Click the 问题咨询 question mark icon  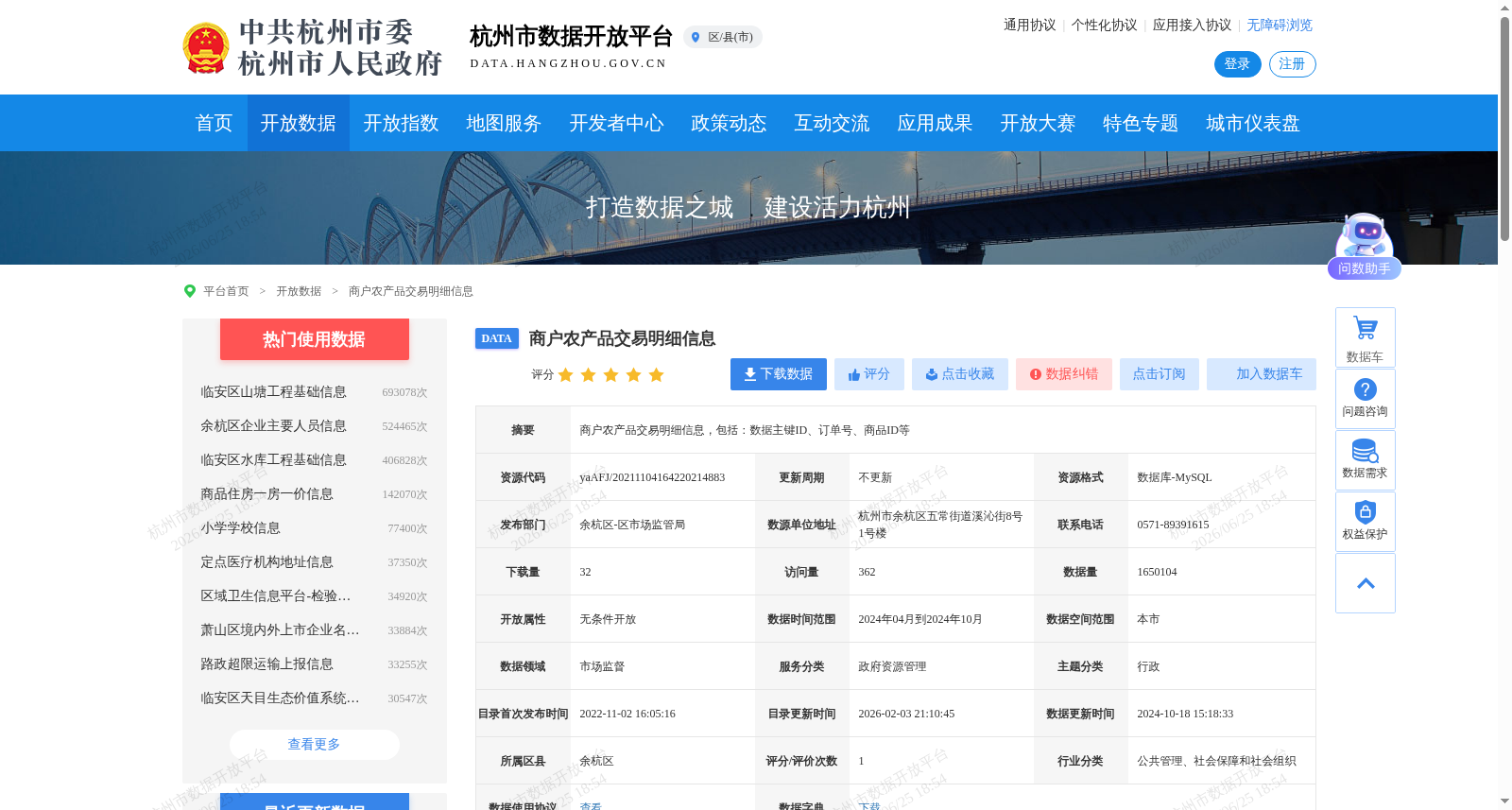tap(1365, 389)
